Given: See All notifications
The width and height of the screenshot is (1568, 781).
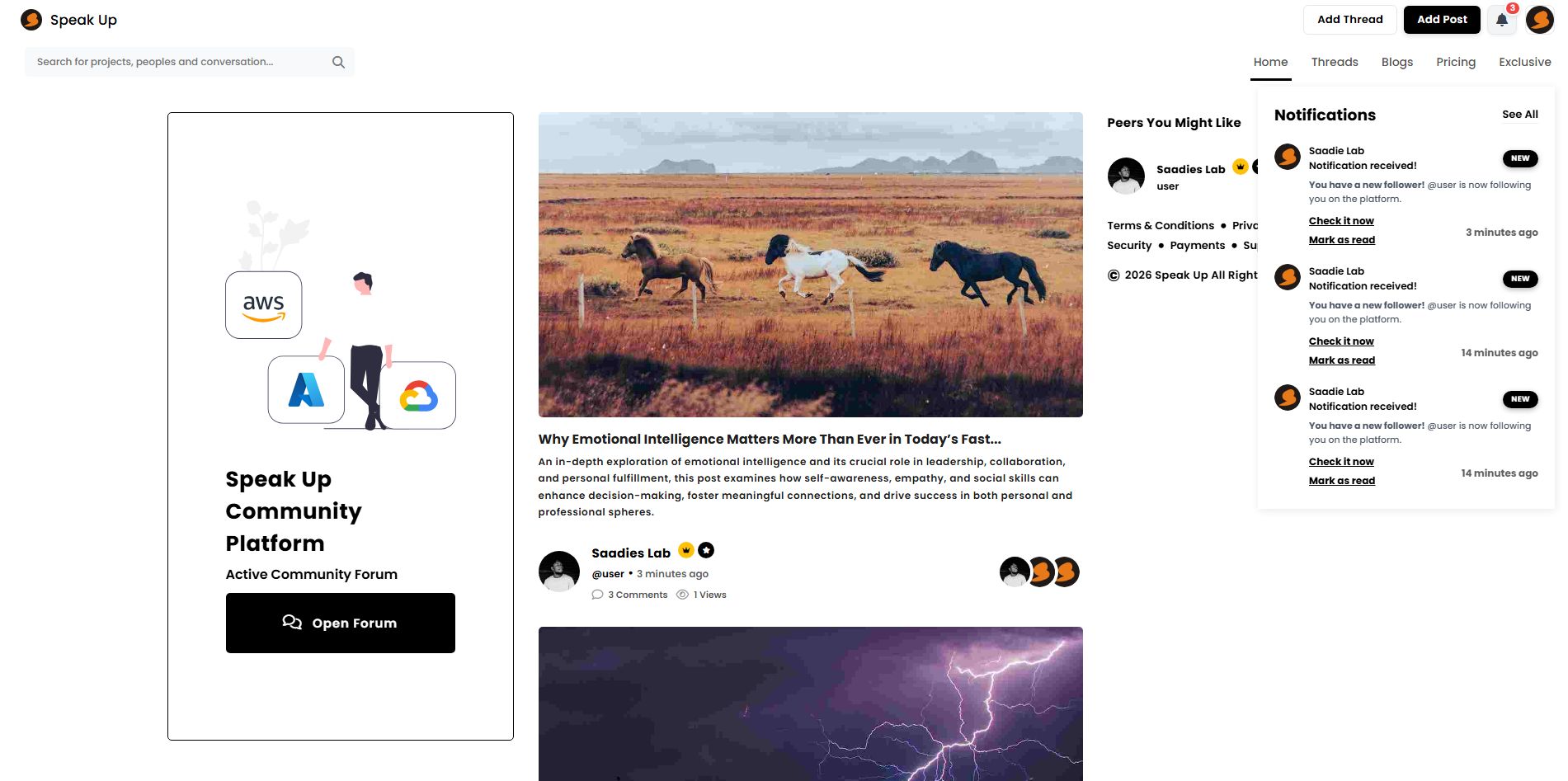Looking at the screenshot, I should tap(1519, 115).
